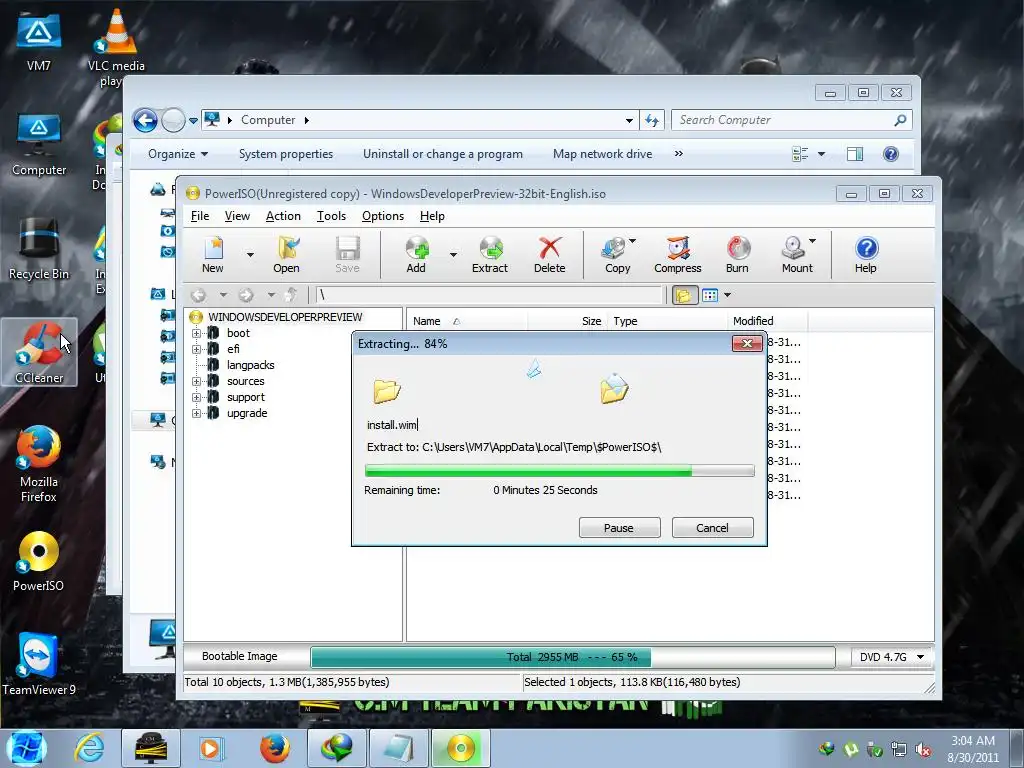Image resolution: width=1024 pixels, height=768 pixels.
Task: Click the Extract toolbar icon
Action: pos(490,254)
